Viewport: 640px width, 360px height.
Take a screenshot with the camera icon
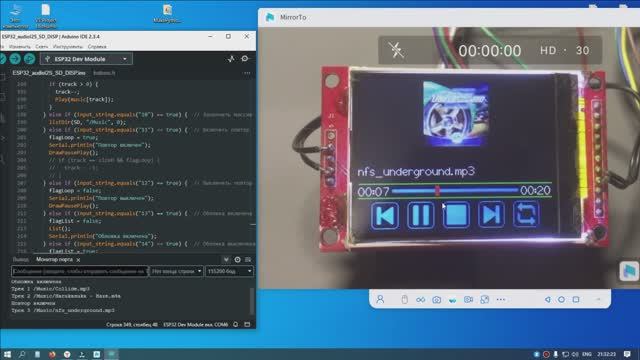[436, 300]
